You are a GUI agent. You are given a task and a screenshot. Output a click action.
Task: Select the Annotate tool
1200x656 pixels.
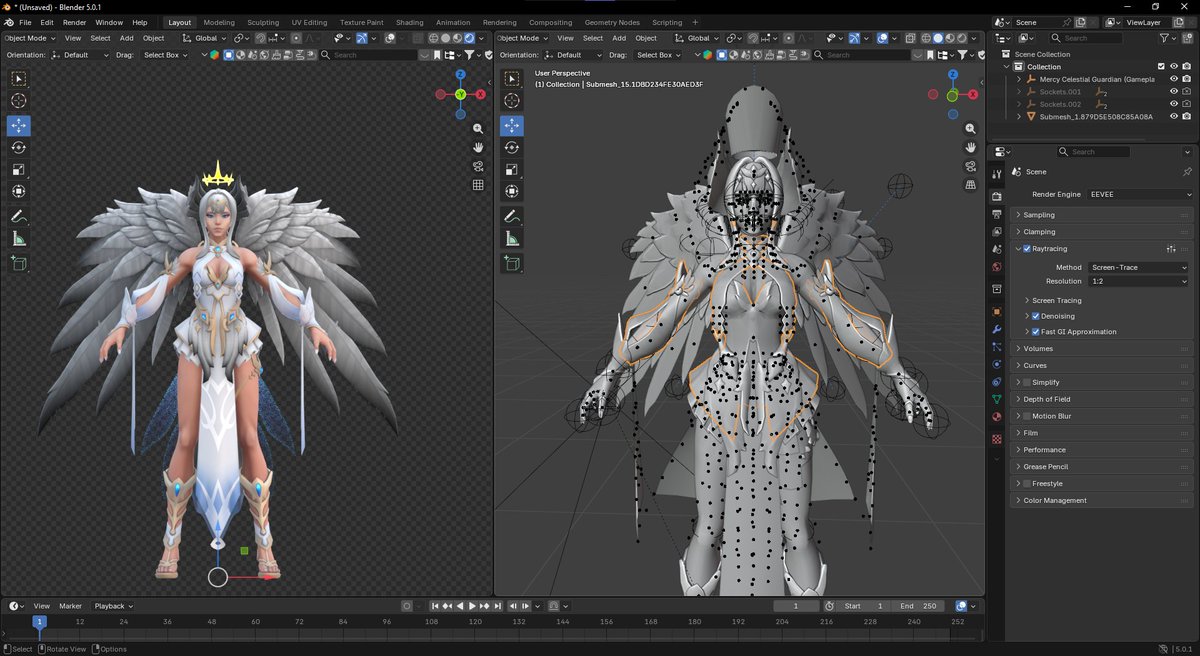pyautogui.click(x=18, y=217)
